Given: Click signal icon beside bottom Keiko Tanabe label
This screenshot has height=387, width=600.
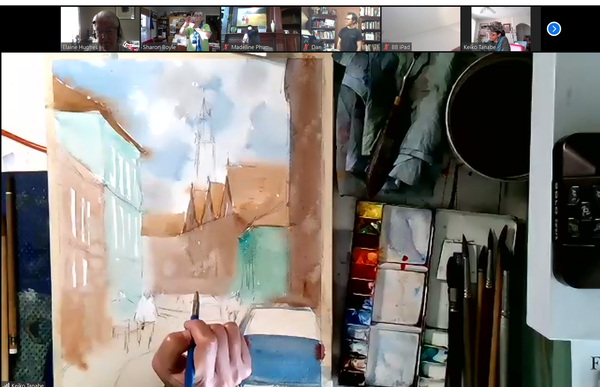Looking at the screenshot, I should [6, 384].
